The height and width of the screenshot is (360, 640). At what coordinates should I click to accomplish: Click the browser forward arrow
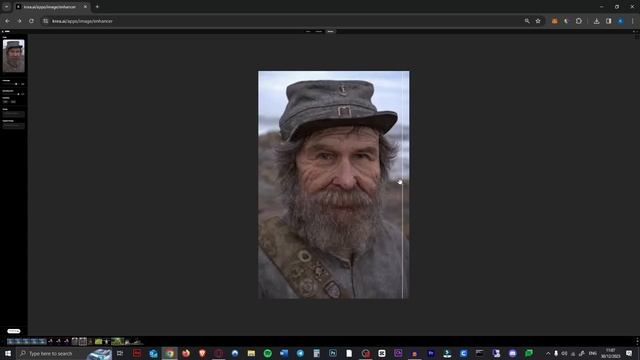[x=19, y=21]
